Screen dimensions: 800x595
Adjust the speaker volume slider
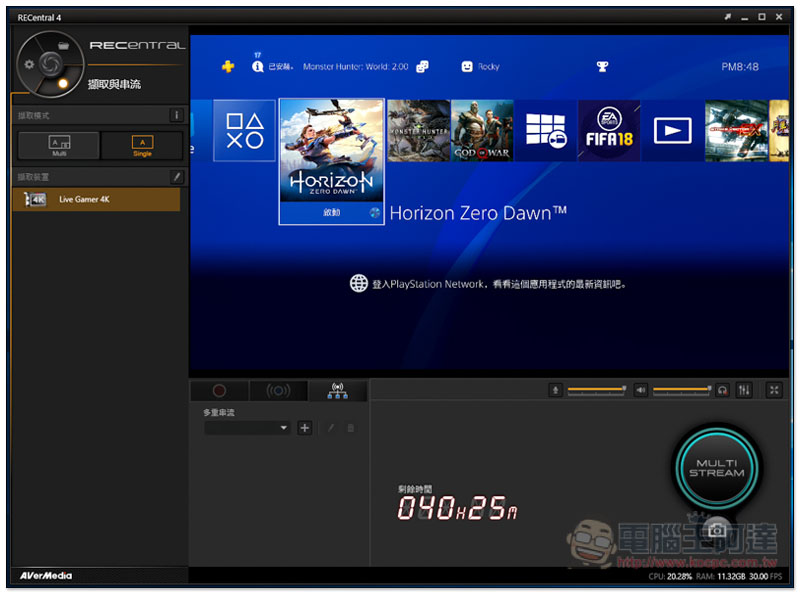(682, 389)
